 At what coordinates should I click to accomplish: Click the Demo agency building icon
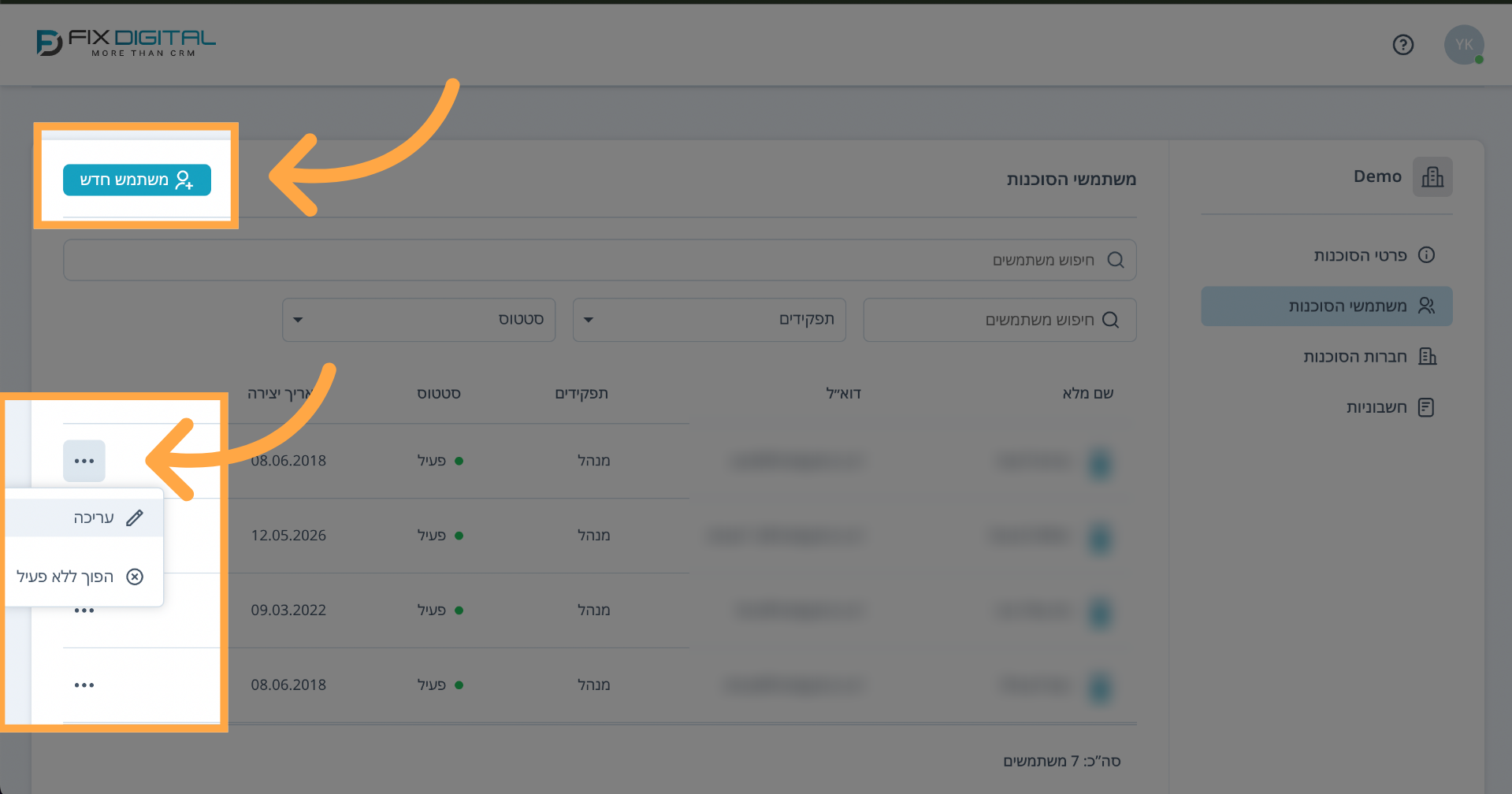coord(1432,176)
